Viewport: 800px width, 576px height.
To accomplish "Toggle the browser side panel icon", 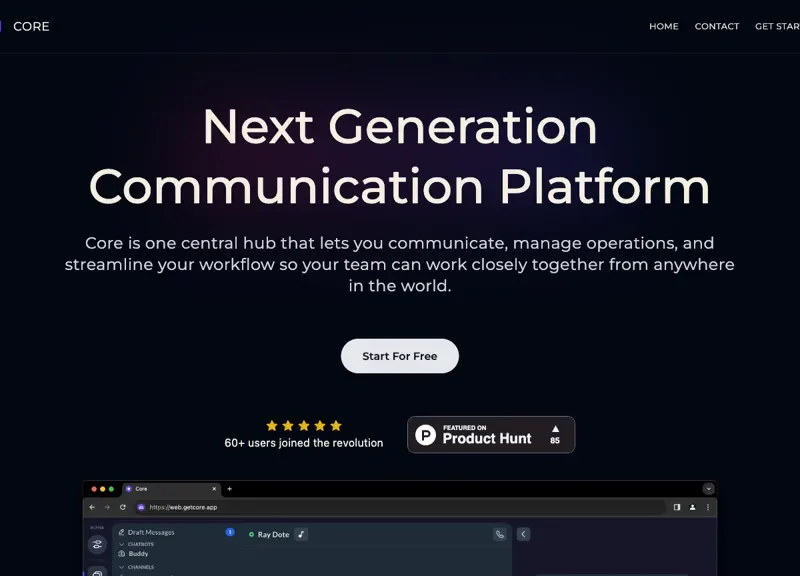I will point(679,507).
